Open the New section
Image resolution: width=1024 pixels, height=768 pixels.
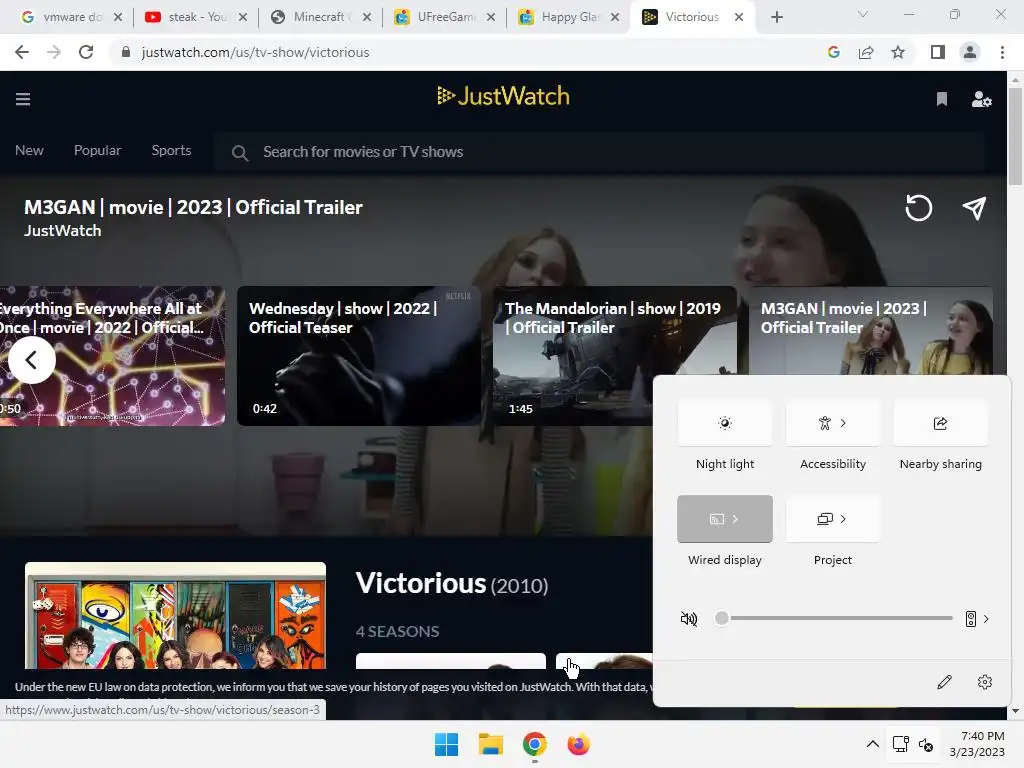(x=29, y=150)
